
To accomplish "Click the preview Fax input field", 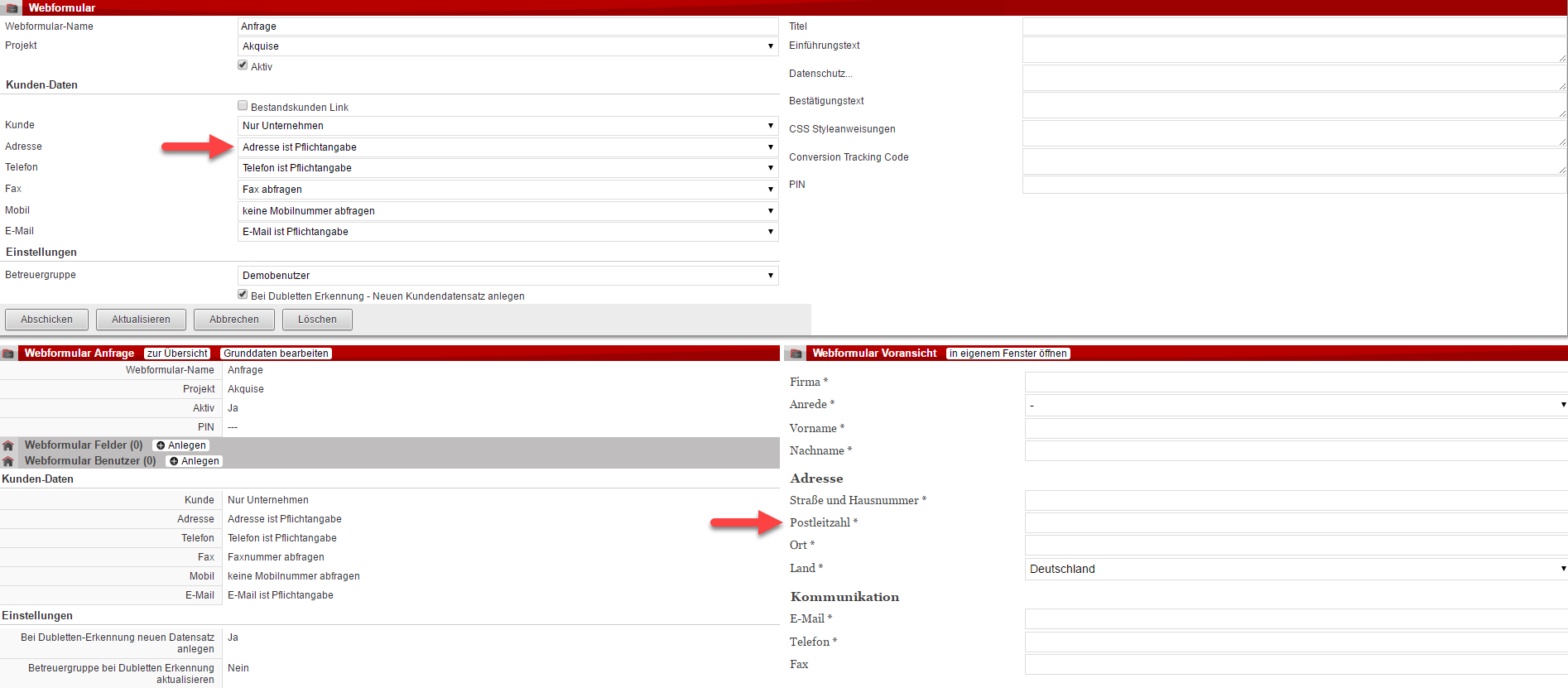I will point(1296,664).
